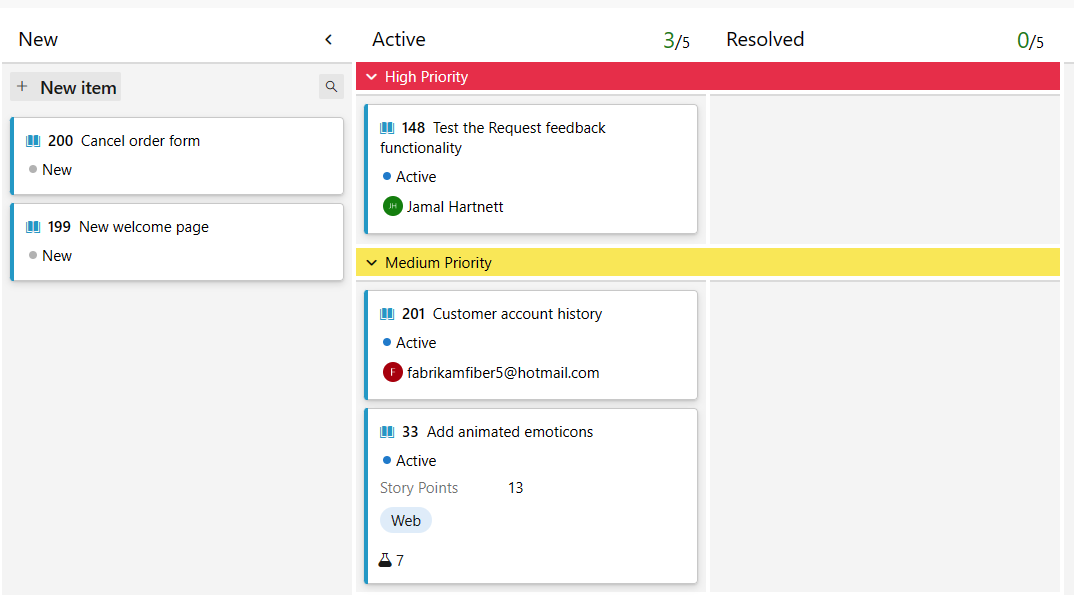This screenshot has height=595, width=1074.
Task: Open the New welcome page item
Action: pos(143,227)
